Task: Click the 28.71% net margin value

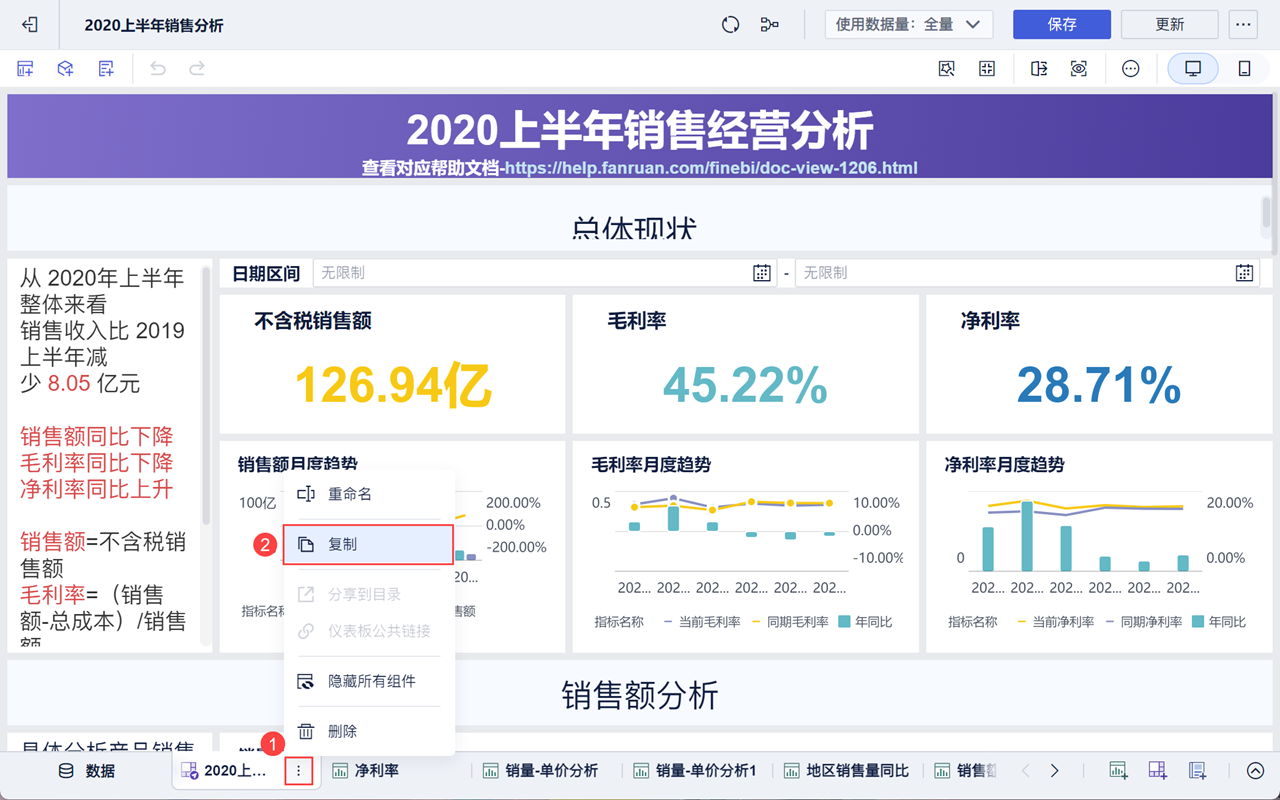Action: pos(1099,385)
